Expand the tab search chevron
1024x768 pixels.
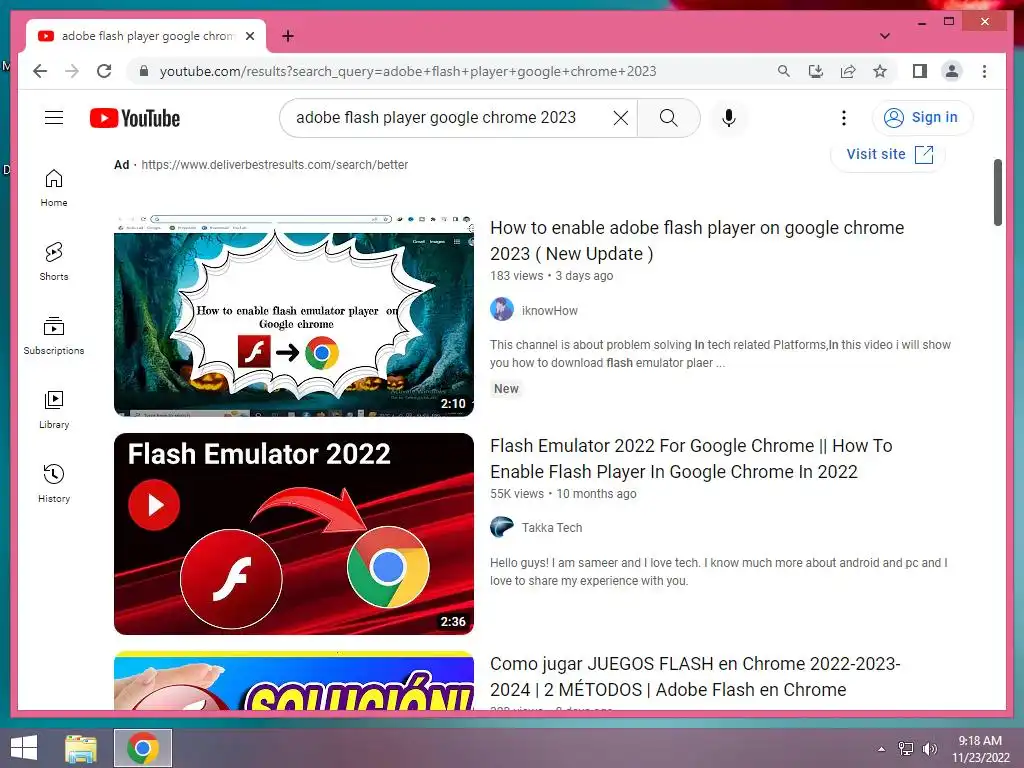coord(885,36)
